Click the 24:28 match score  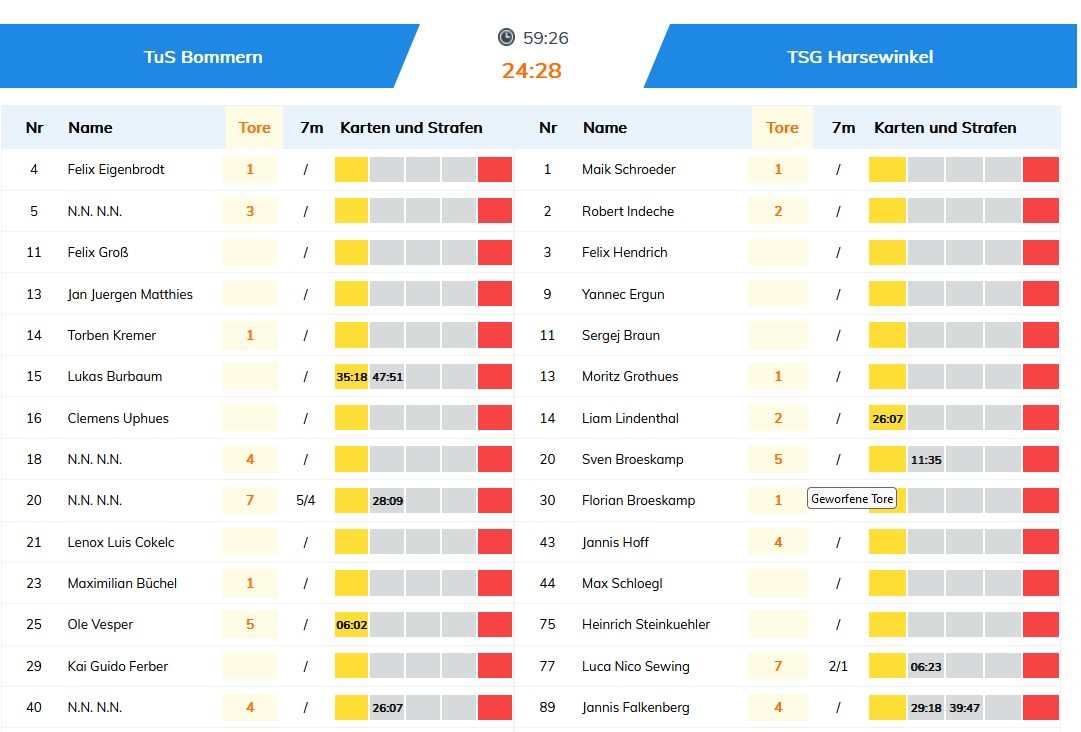pyautogui.click(x=532, y=70)
